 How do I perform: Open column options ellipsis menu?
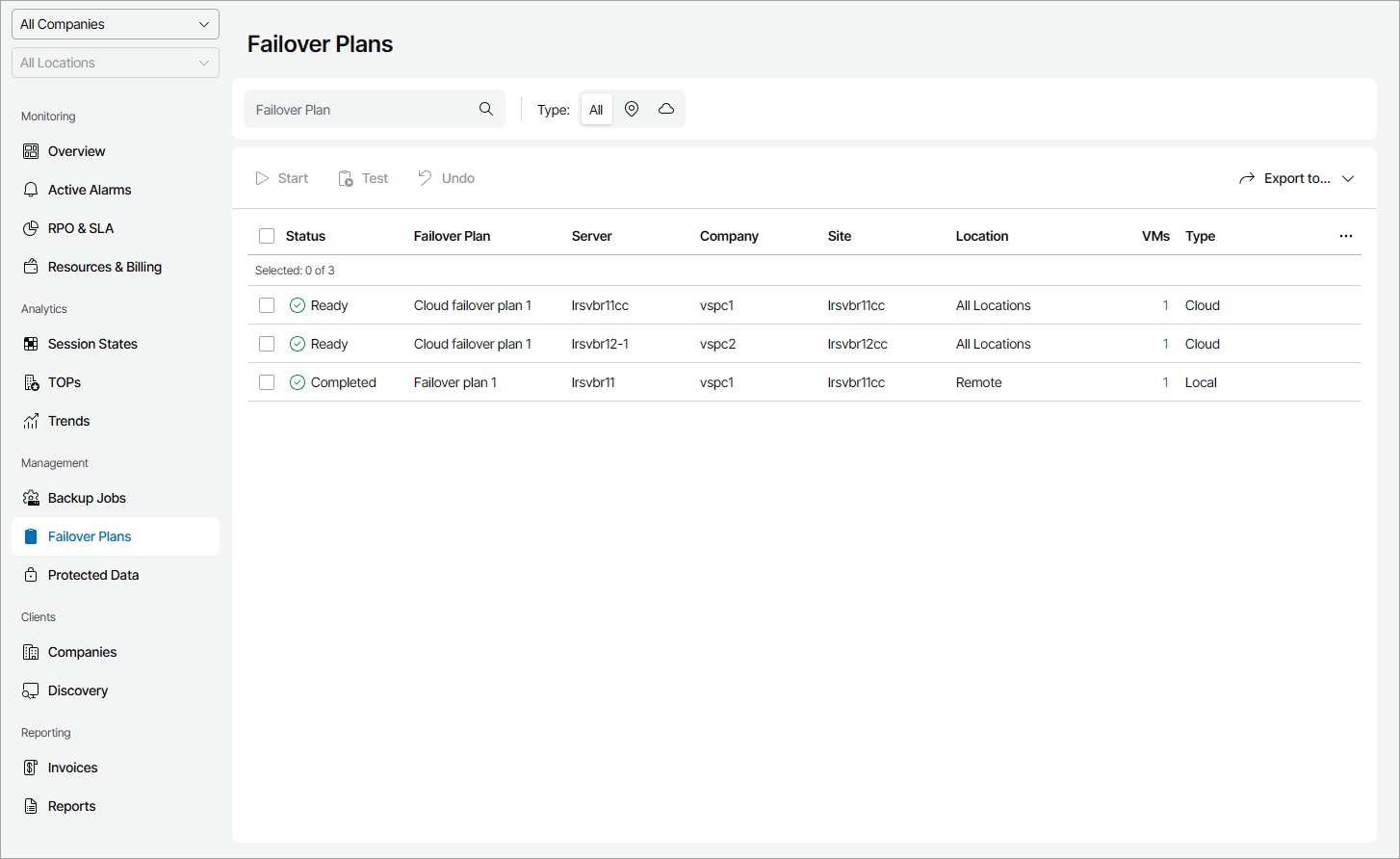click(1345, 236)
